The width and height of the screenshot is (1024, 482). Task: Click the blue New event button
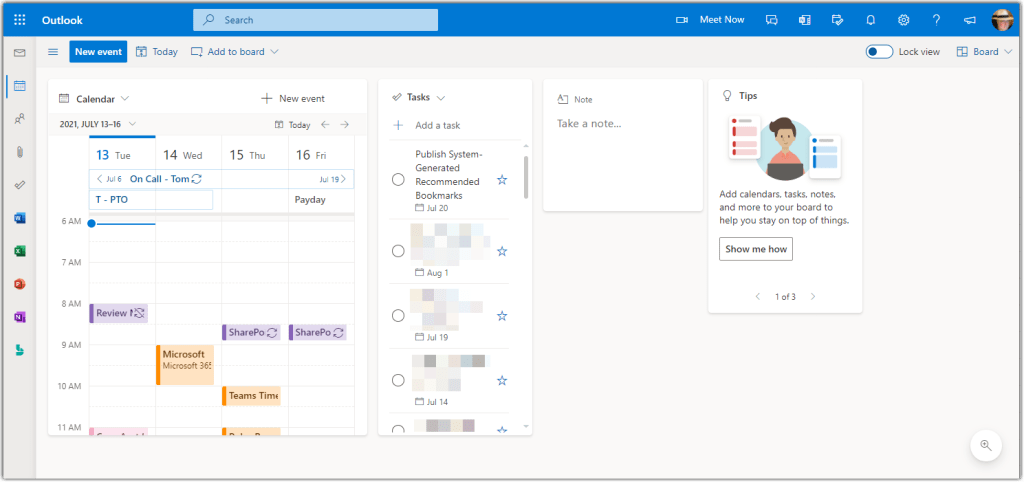click(x=98, y=52)
